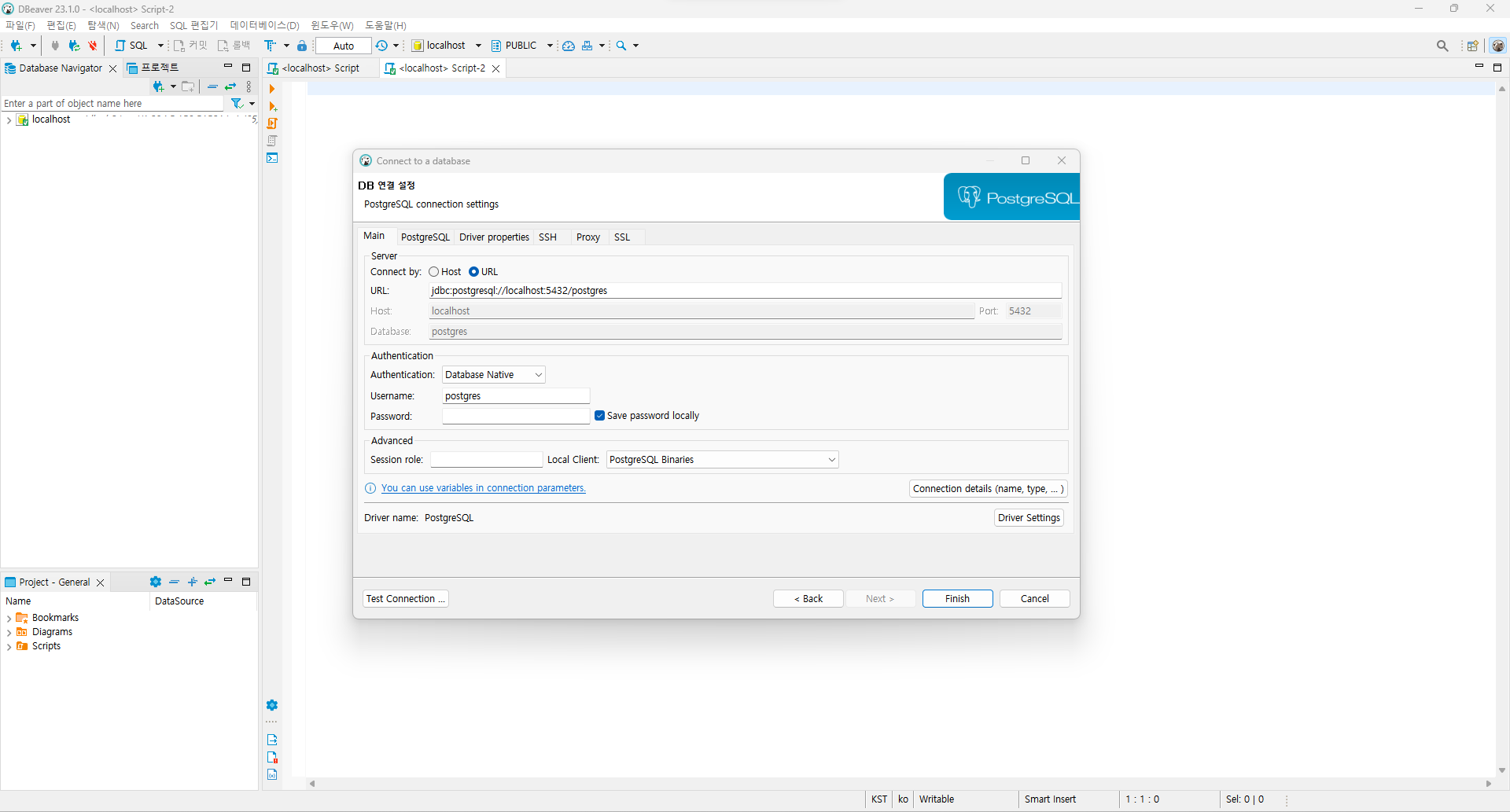The image size is (1510, 812).
Task: Click the plus icon in Project panel toolbar
Action: click(192, 582)
